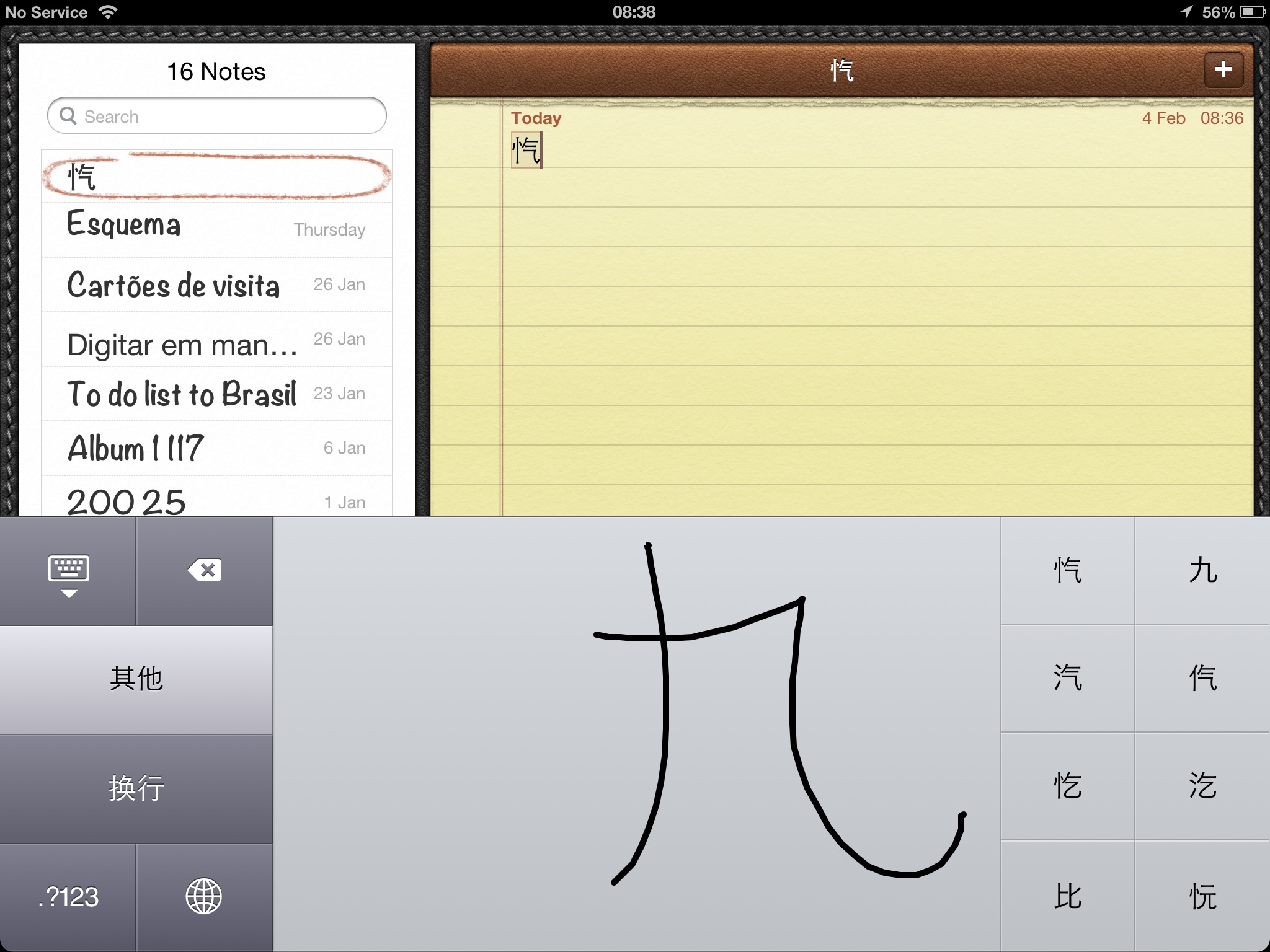Choose candidate character 比
1270x952 pixels.
coord(1067,896)
